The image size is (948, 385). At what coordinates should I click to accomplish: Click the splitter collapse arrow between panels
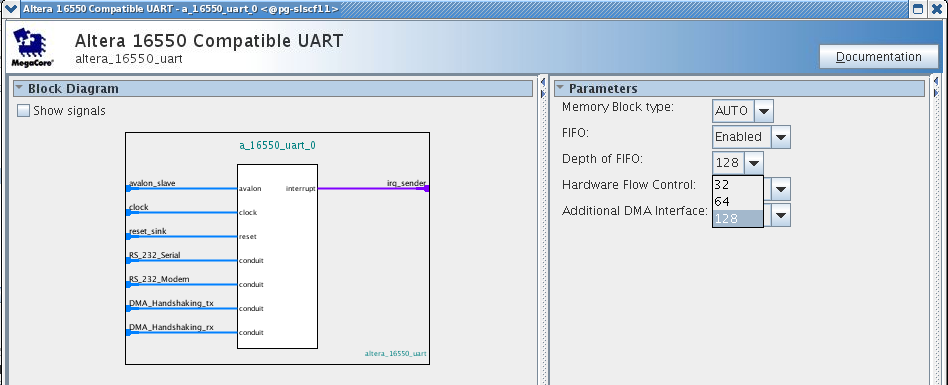[x=543, y=81]
